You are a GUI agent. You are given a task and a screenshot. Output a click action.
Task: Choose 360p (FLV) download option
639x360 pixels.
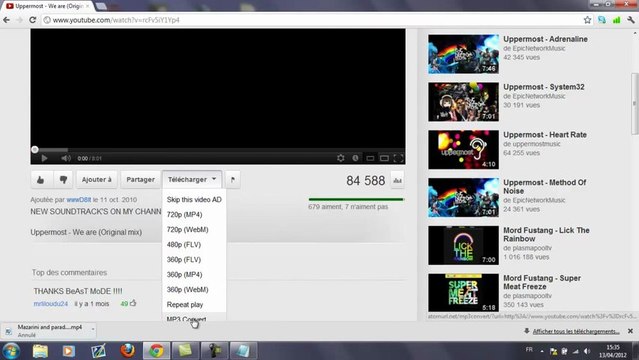click(x=194, y=260)
